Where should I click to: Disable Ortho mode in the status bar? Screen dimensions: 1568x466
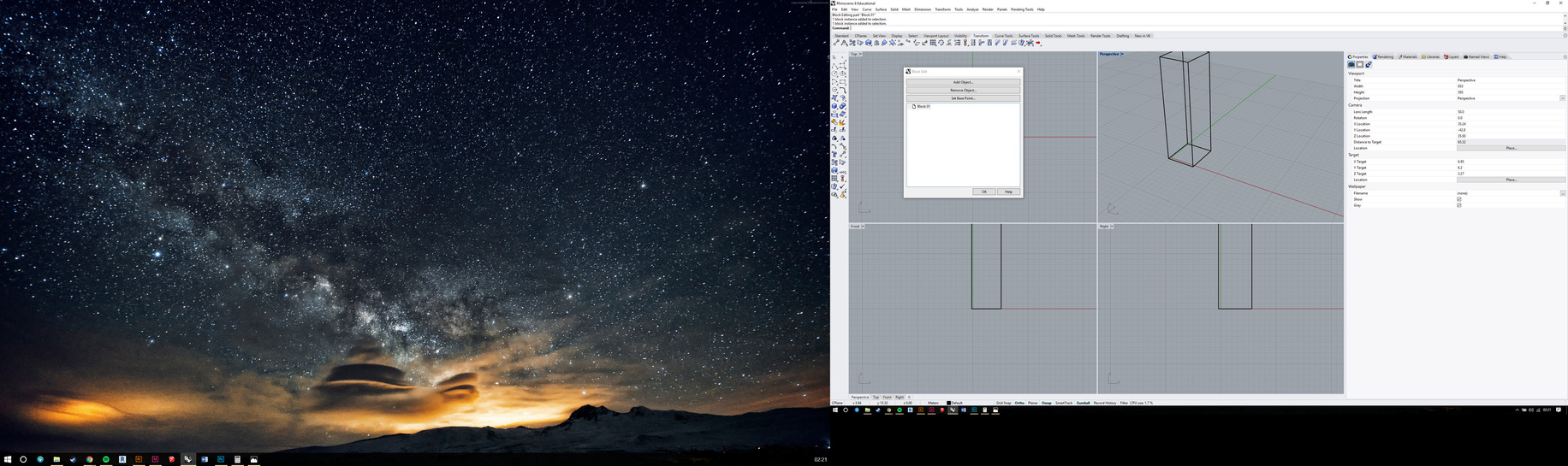tap(1019, 403)
